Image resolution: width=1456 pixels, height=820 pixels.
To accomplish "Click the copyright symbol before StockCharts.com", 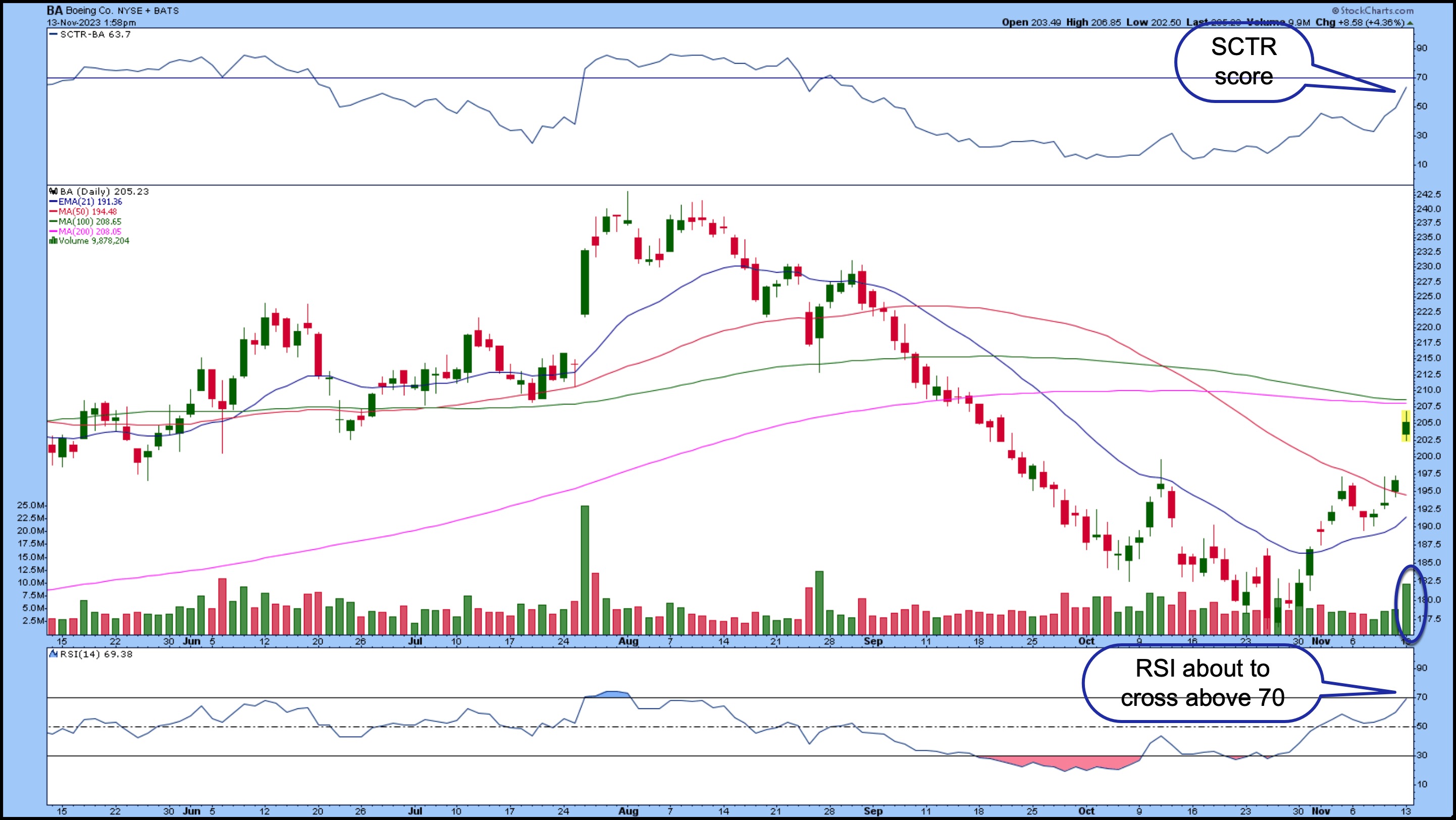I will tap(1335, 11).
